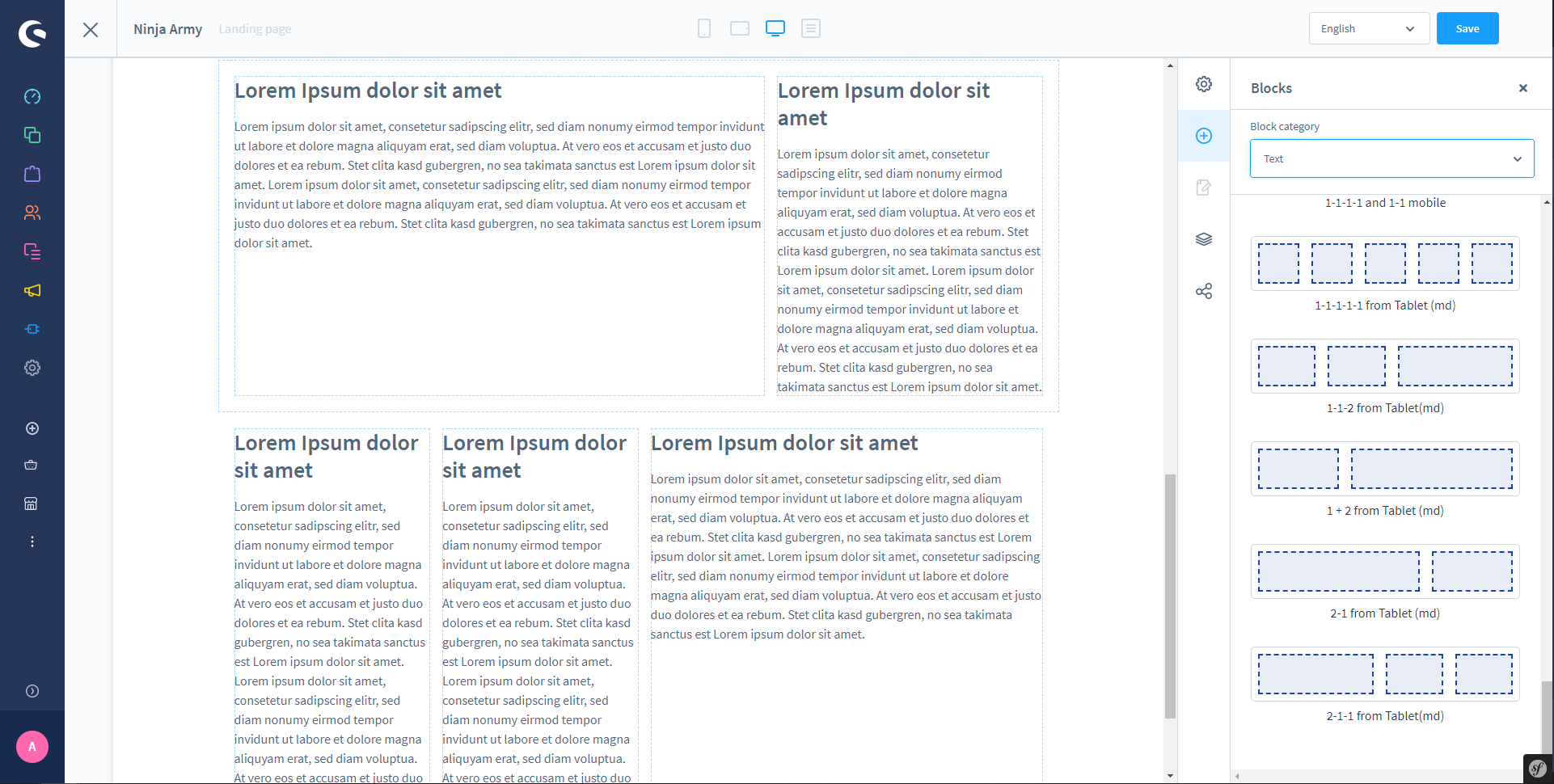1554x784 pixels.
Task: Open the shopping basket sales channel icon
Action: click(x=32, y=465)
